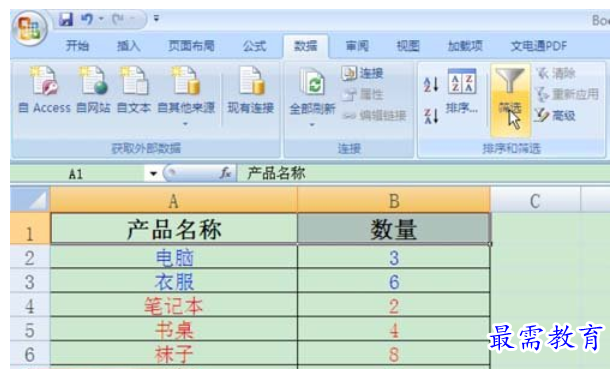The image size is (611, 369).
Task: Select the cell containing 书桌
Action: point(174,330)
